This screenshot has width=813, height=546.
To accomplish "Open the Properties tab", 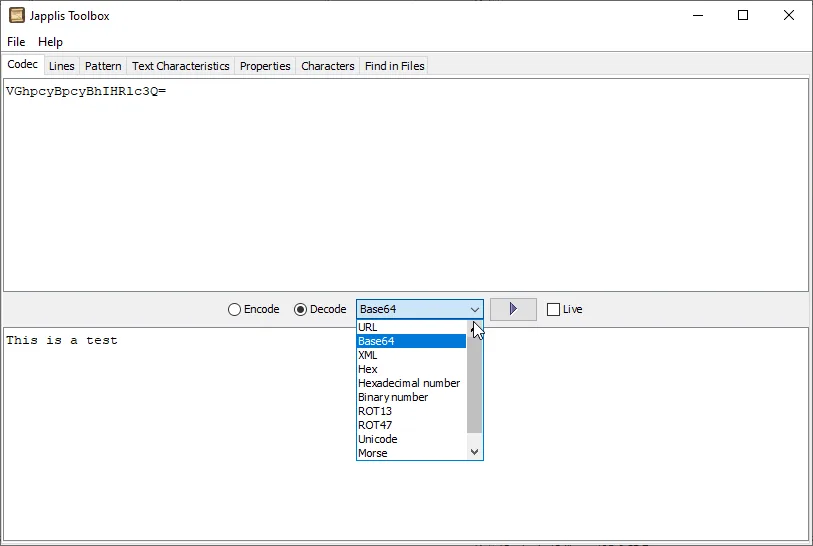I will (x=265, y=66).
